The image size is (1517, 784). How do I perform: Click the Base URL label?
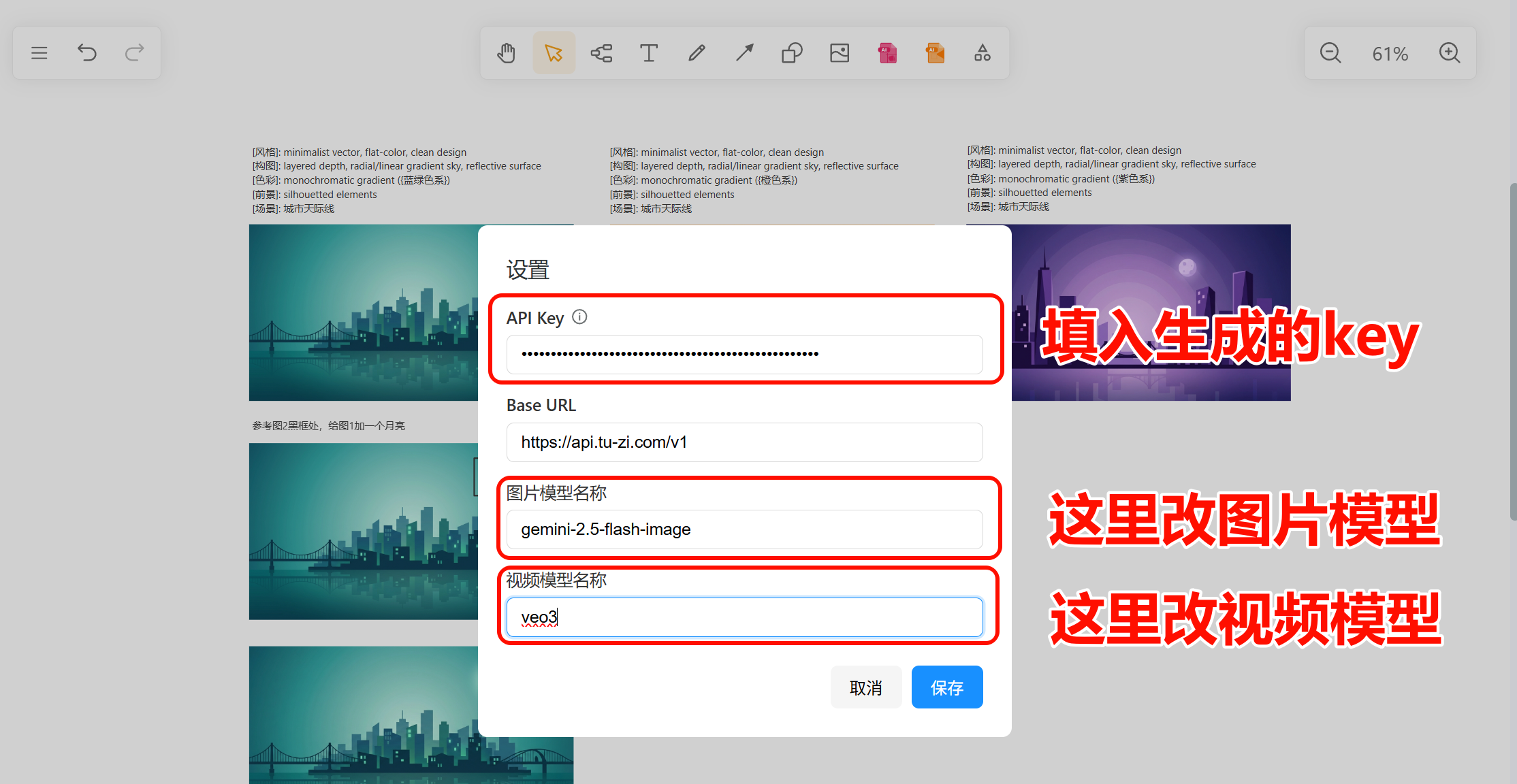(541, 406)
